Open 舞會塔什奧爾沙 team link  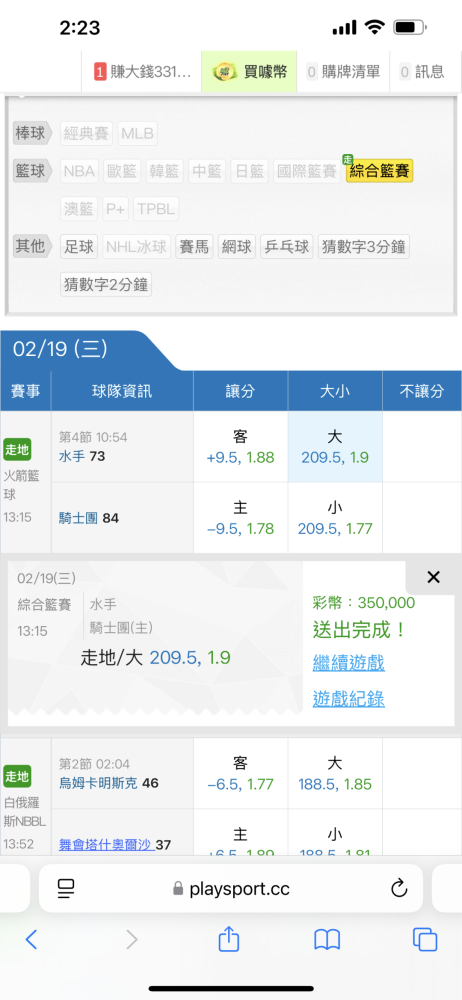point(106,844)
